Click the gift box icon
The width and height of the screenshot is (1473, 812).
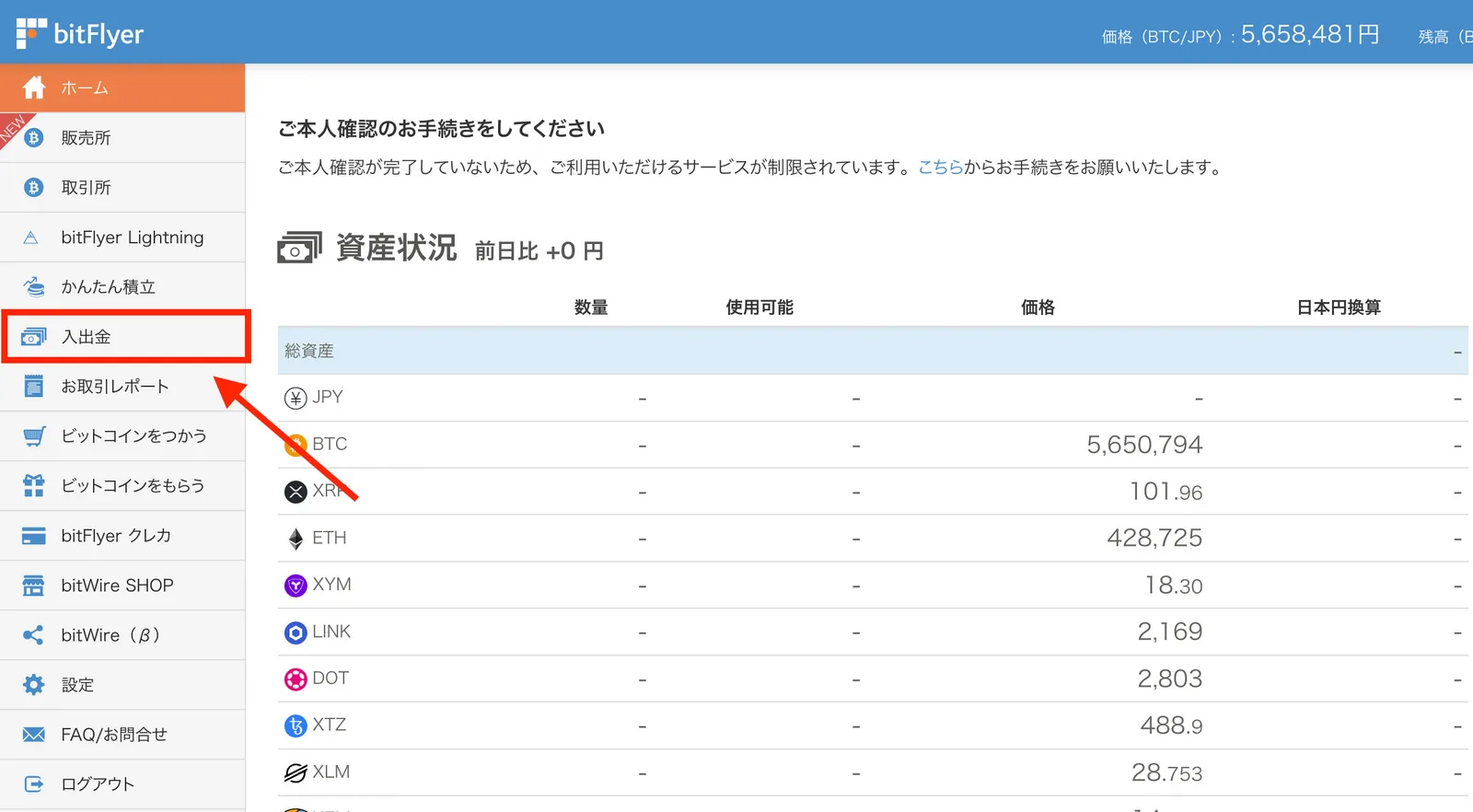tap(34, 486)
